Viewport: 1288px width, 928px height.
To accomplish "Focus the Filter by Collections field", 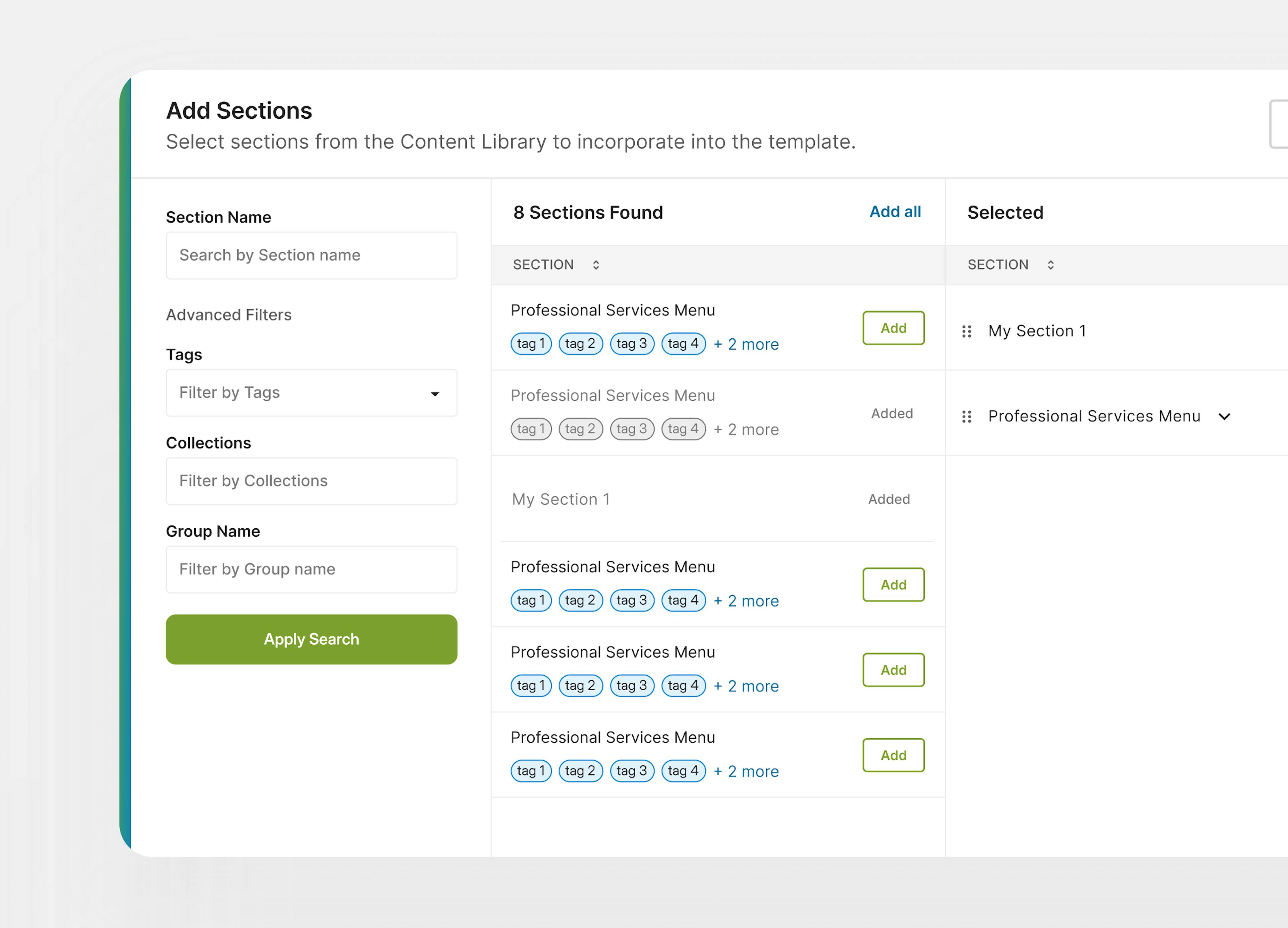I will pyautogui.click(x=311, y=481).
